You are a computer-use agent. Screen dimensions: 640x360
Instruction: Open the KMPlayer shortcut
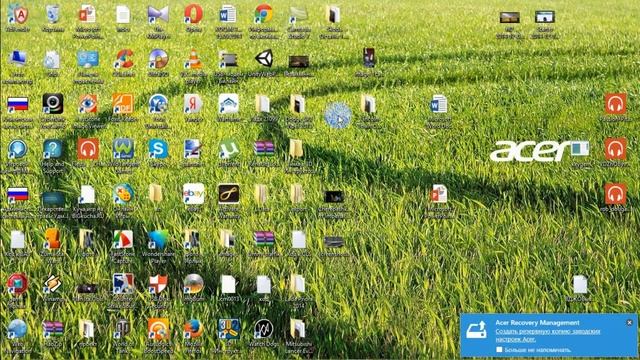pyautogui.click(x=158, y=14)
